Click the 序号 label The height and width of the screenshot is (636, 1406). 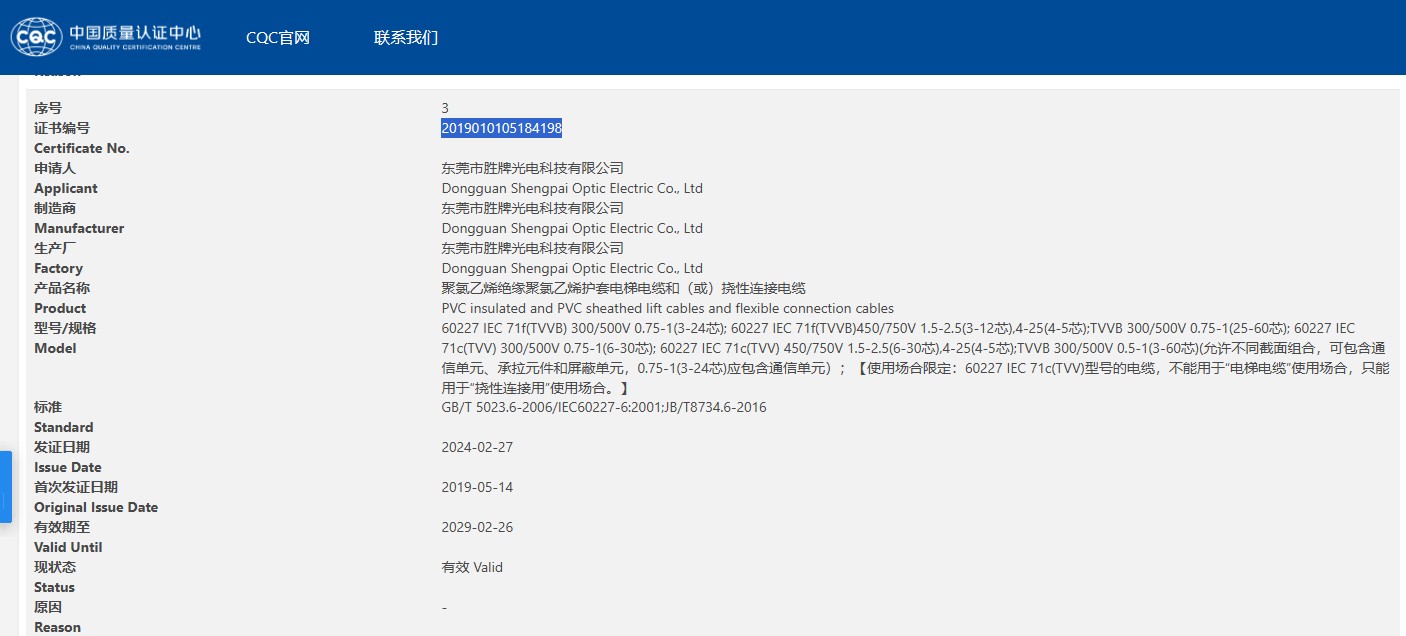tap(48, 108)
